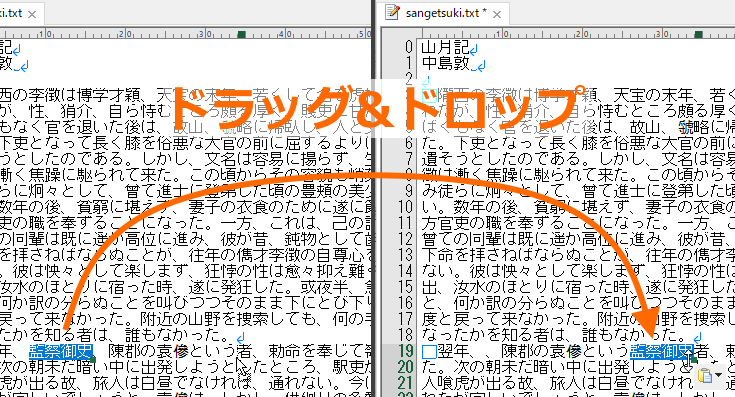Click the green column marker on the right ruler
This screenshot has width=735, height=397.
[698, 34]
